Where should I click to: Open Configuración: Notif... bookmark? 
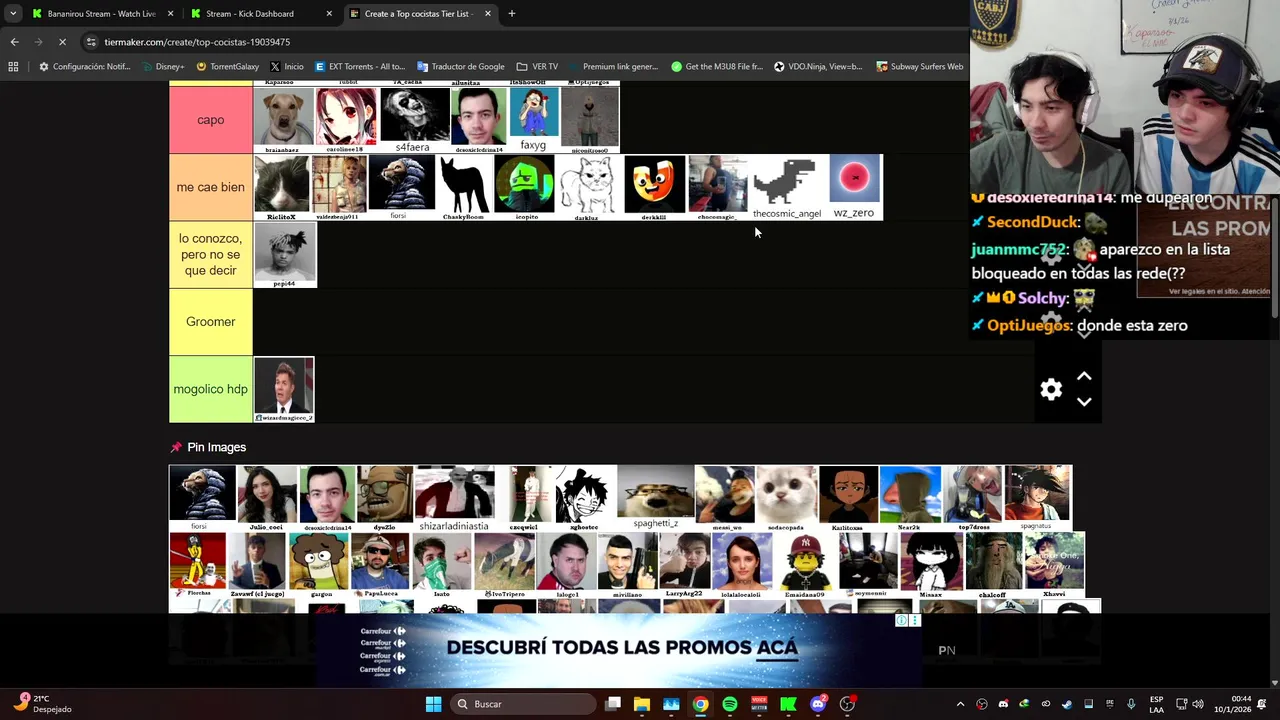tap(85, 67)
